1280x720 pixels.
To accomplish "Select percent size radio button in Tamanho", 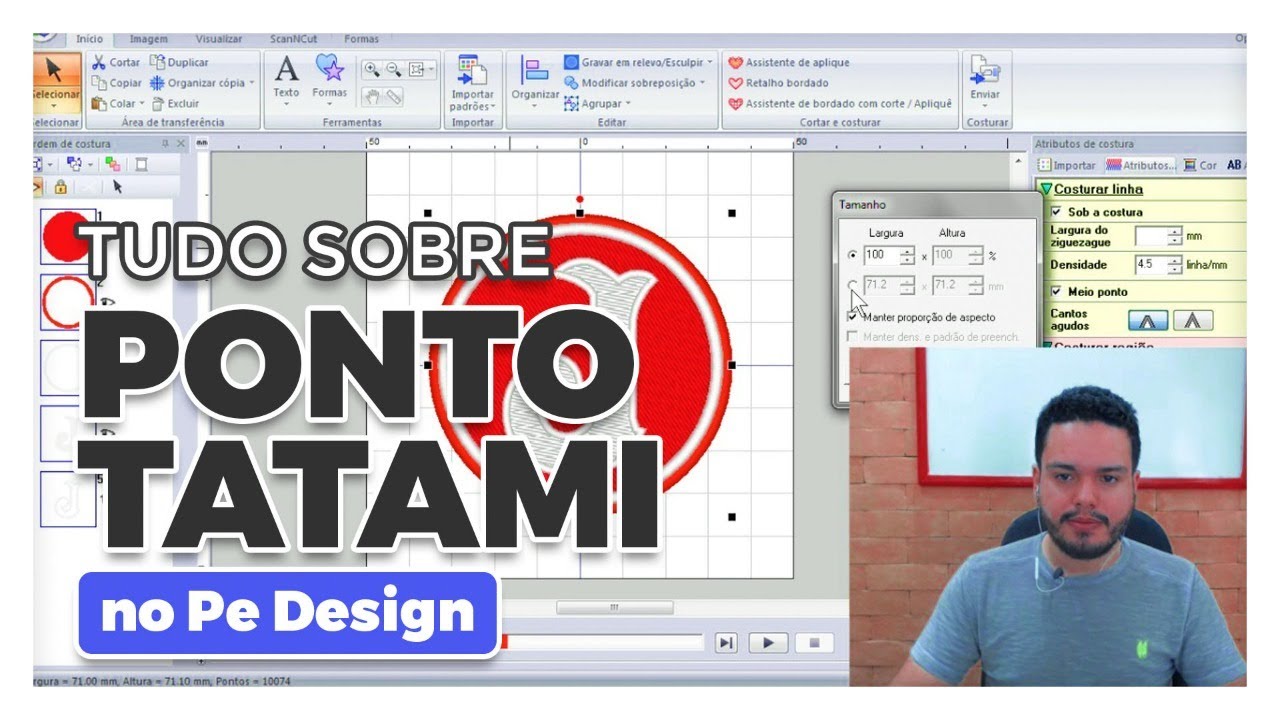I will pos(852,255).
